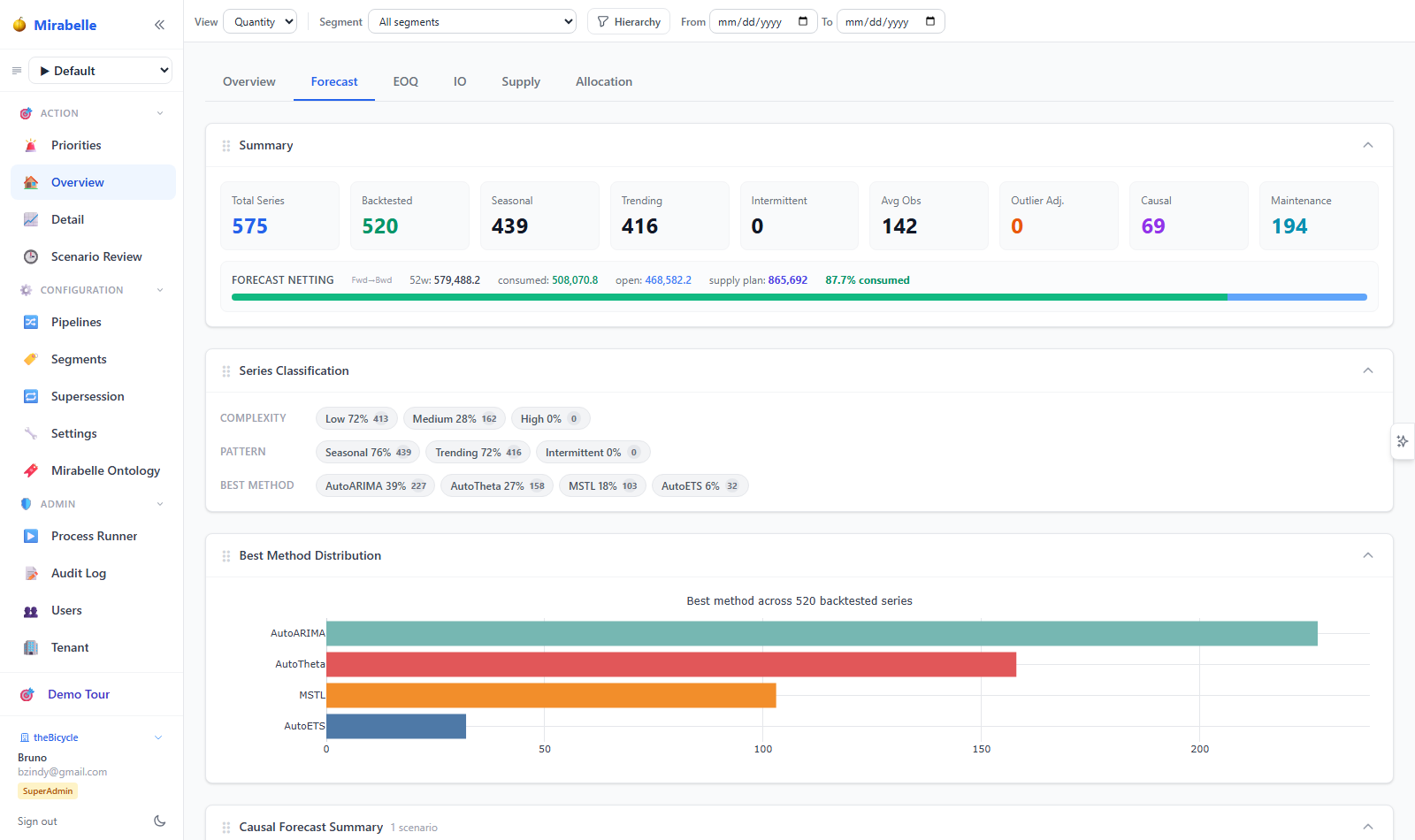Select the Users people icon
This screenshot has height=840, width=1415.
coord(31,610)
